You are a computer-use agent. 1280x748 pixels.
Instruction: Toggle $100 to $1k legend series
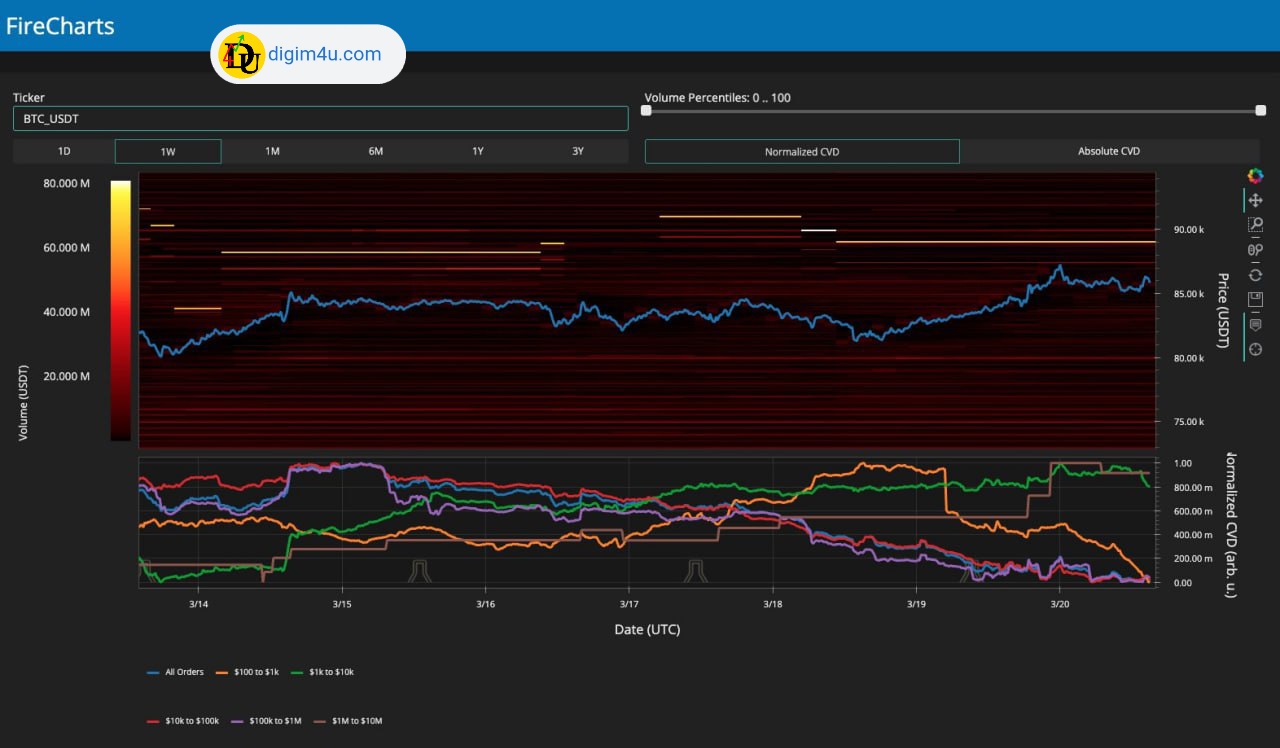(x=248, y=672)
